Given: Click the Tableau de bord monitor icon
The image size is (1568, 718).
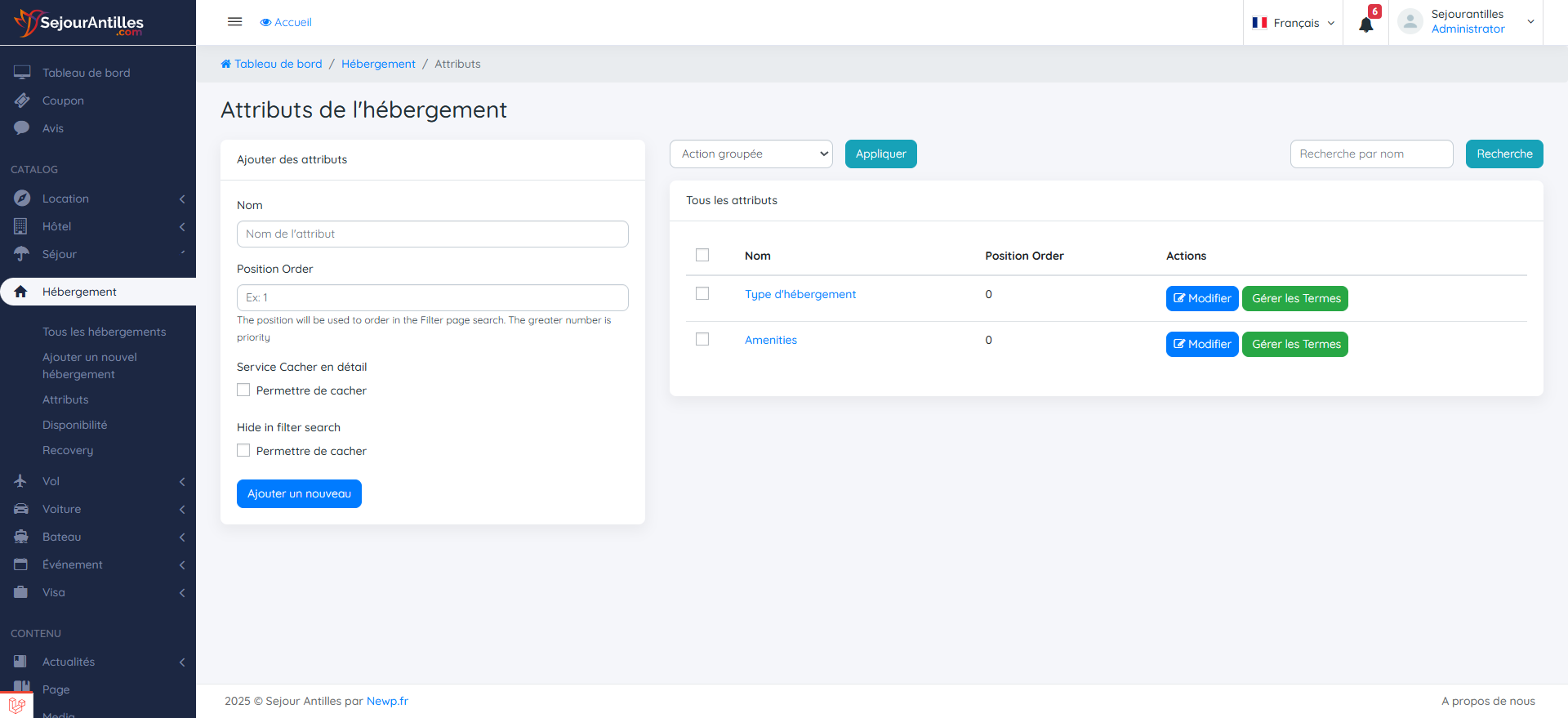Looking at the screenshot, I should point(22,73).
